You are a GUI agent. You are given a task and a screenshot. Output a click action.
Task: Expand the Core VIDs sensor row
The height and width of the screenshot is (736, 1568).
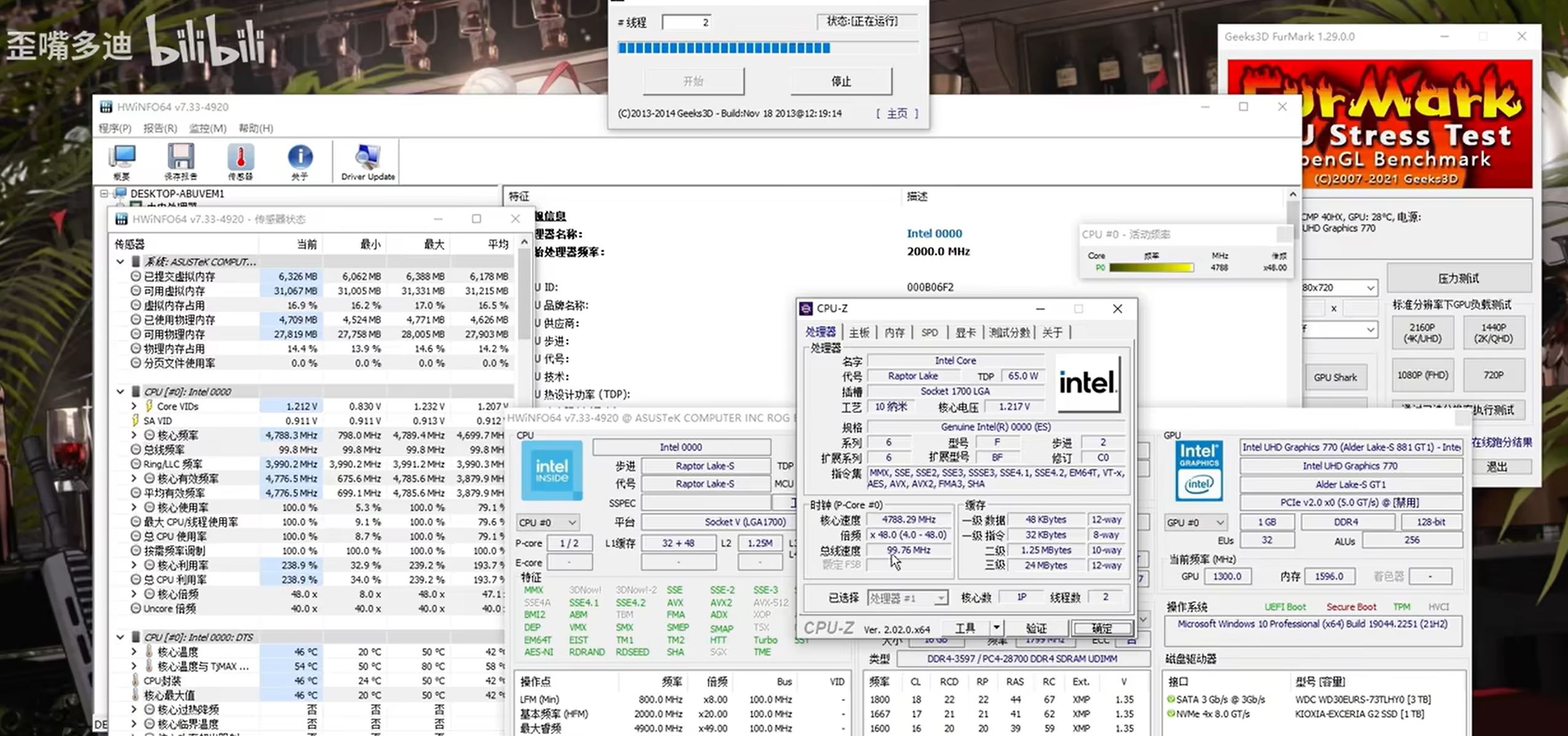coord(134,406)
